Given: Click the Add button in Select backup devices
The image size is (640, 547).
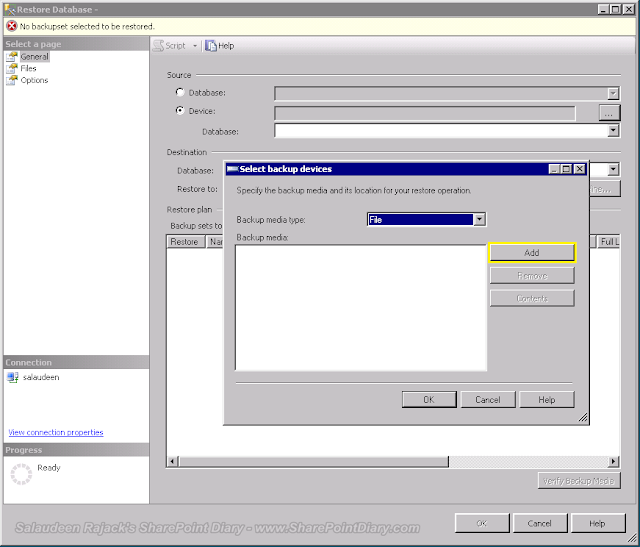Looking at the screenshot, I should pos(532,253).
